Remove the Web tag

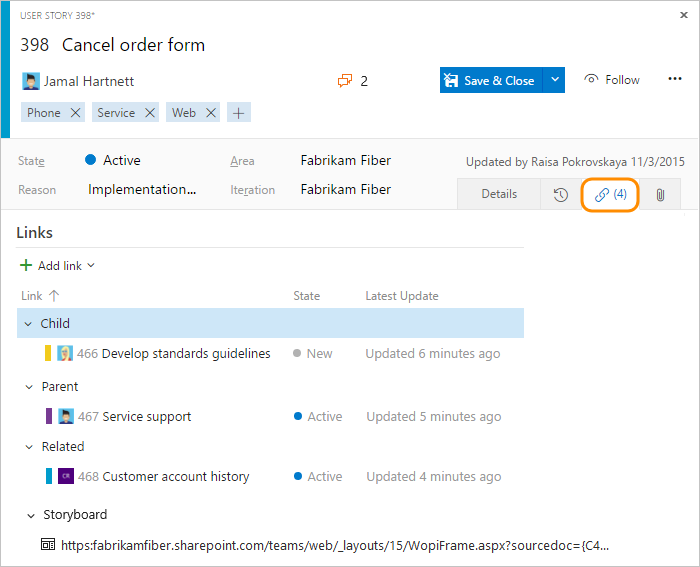[x=211, y=113]
